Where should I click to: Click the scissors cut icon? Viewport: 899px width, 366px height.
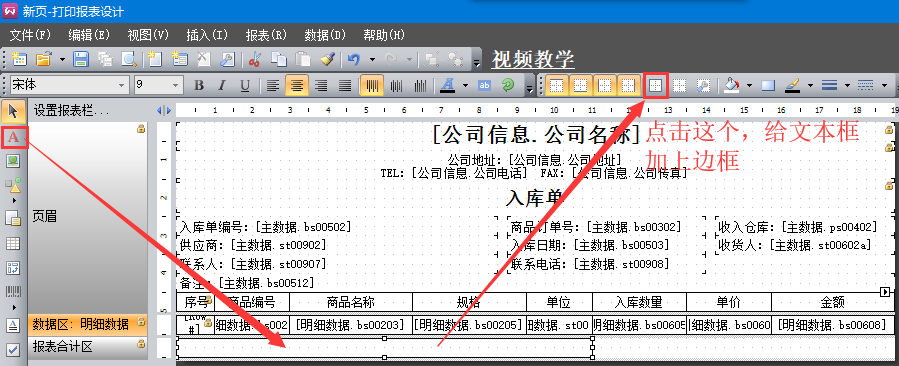tap(255, 59)
